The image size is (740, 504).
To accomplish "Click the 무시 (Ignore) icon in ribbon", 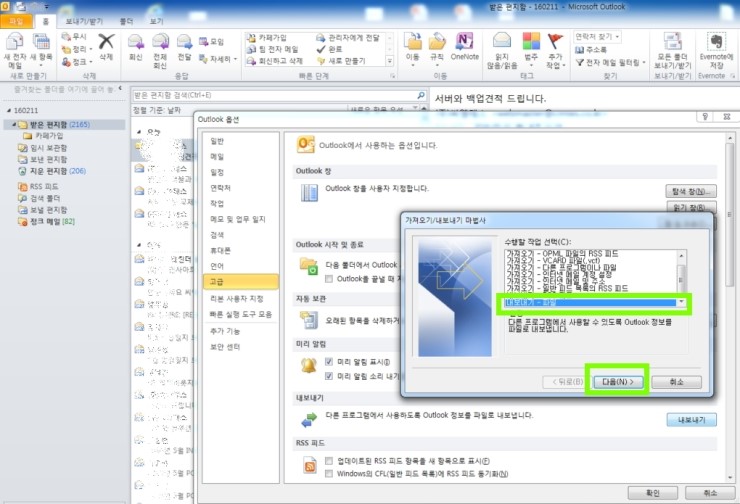I will [x=66, y=36].
